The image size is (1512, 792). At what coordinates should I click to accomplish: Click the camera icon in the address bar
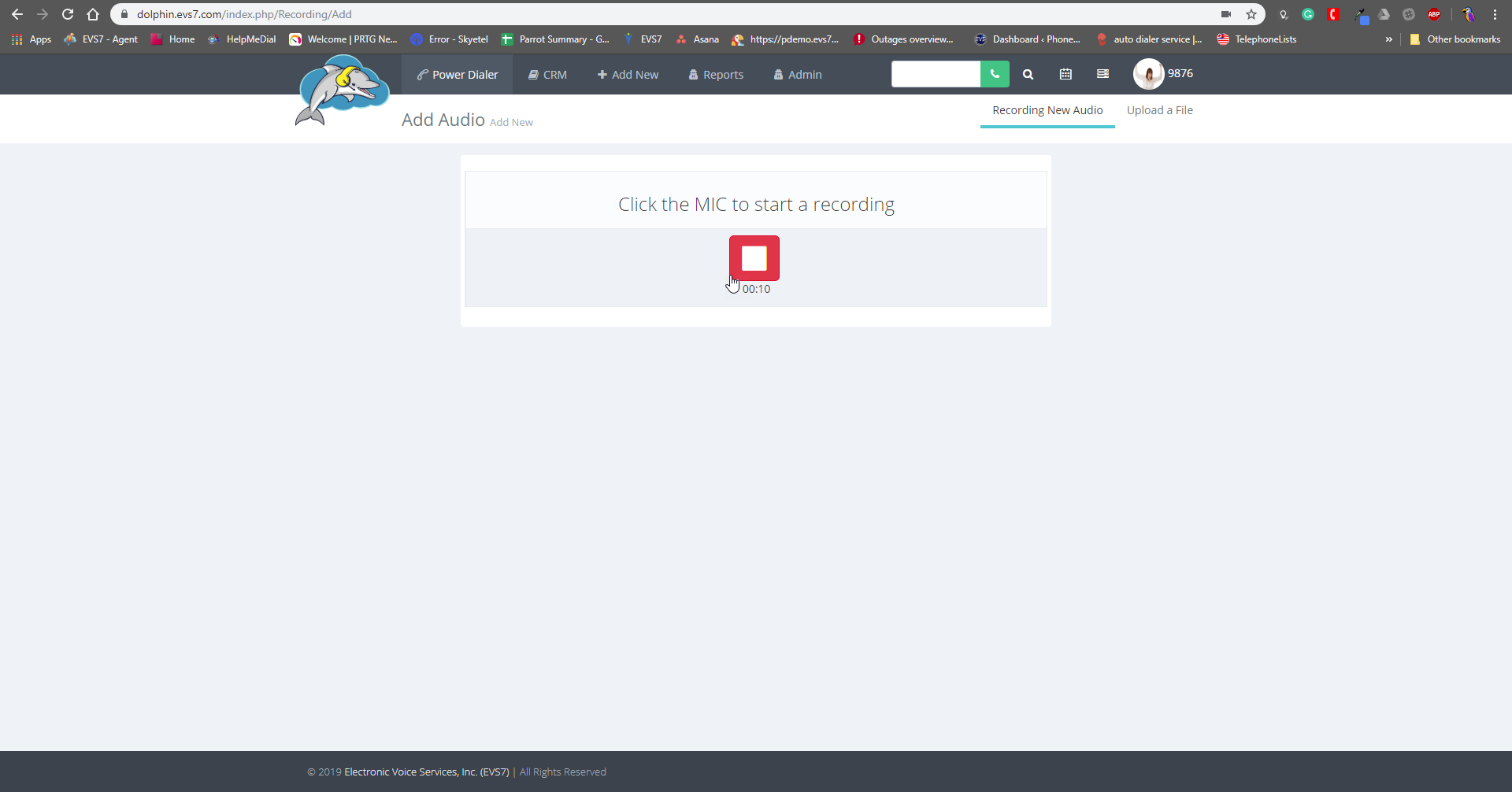coord(1226,14)
